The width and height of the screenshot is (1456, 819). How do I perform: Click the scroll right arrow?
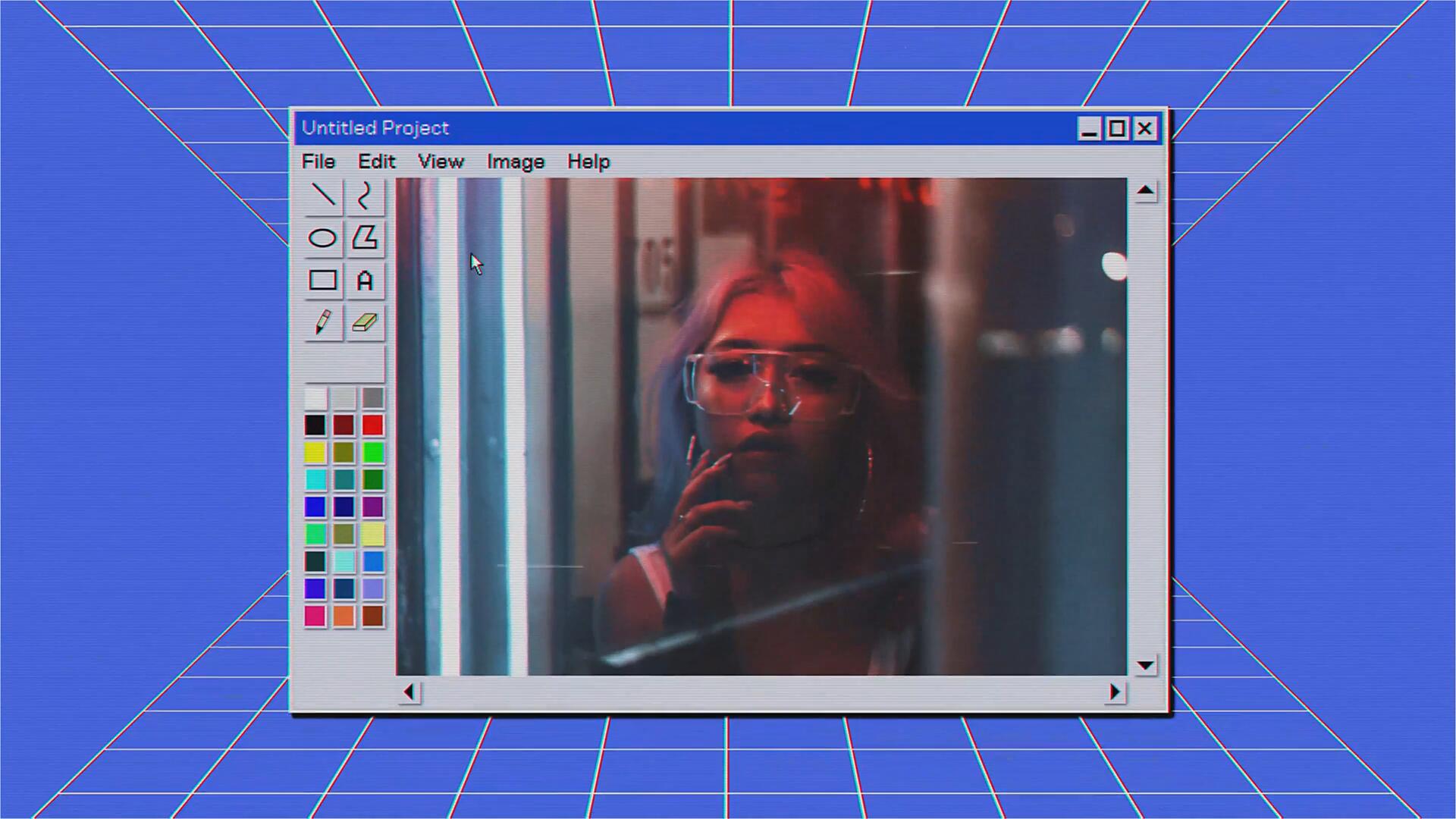coord(1114,692)
